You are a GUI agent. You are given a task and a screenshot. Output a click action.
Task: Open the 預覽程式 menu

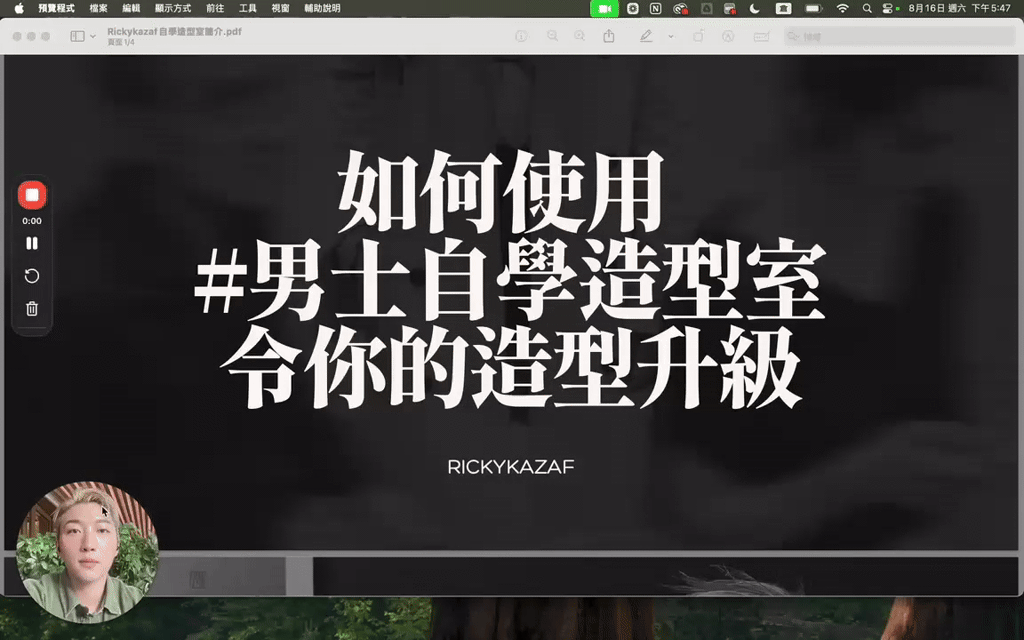point(56,8)
